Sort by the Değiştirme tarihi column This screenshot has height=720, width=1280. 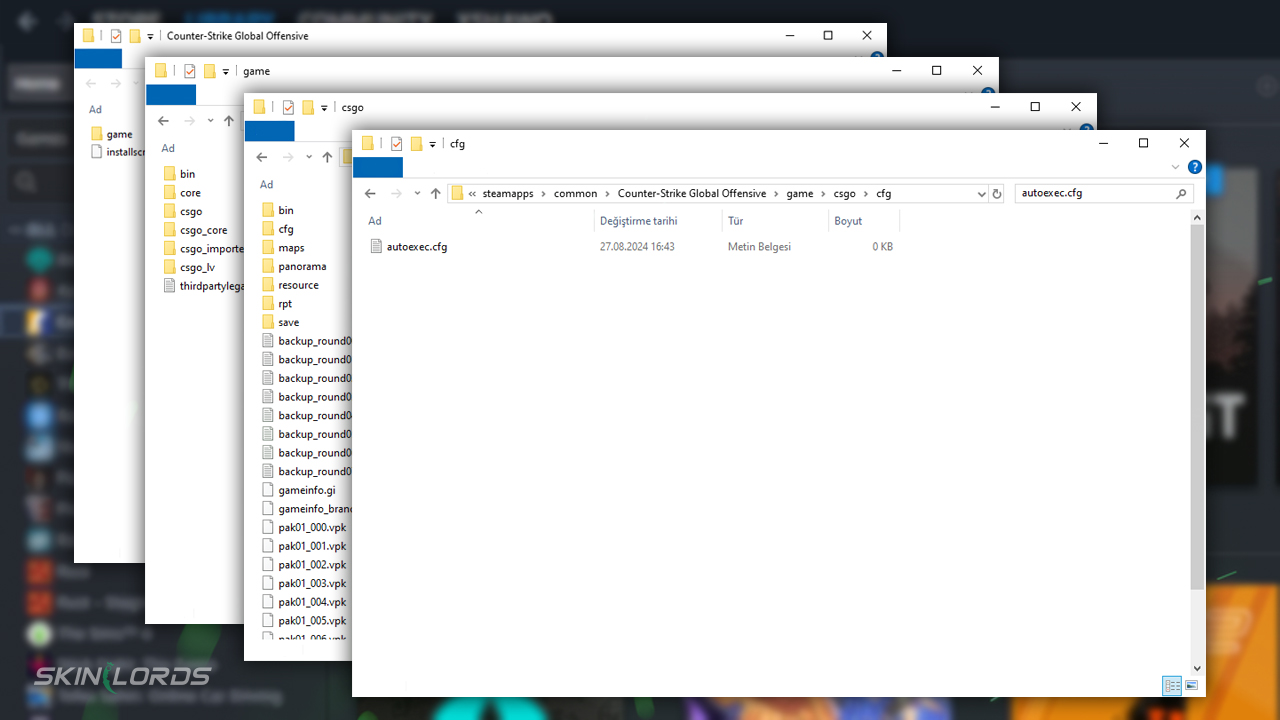click(638, 221)
